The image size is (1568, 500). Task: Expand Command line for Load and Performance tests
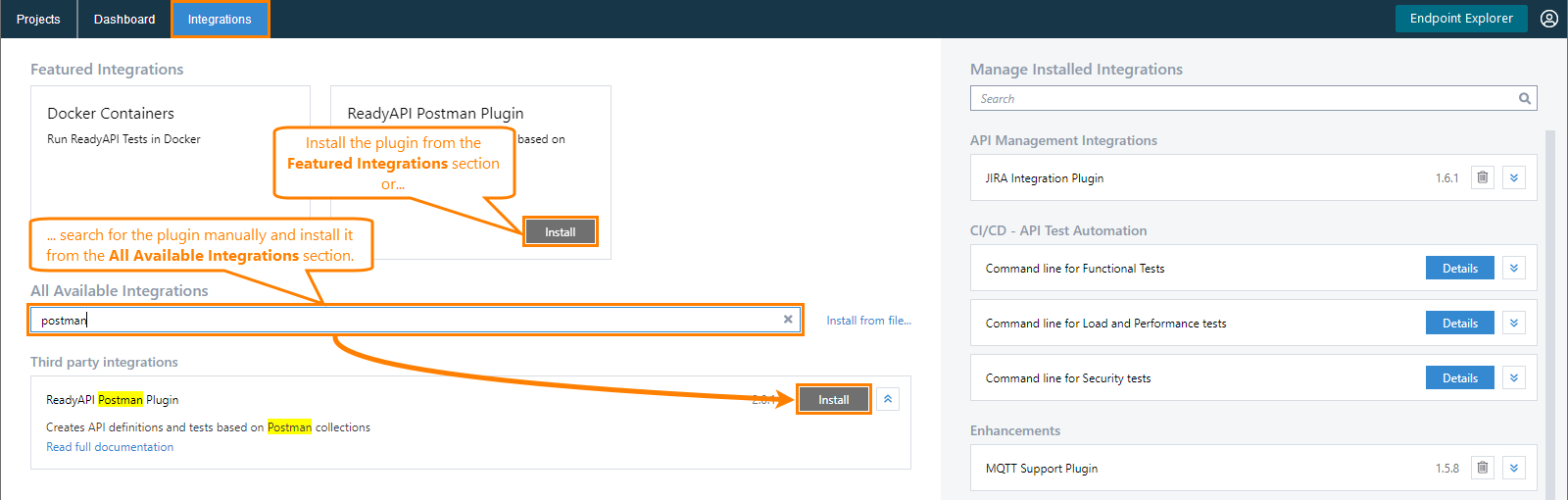click(1514, 323)
